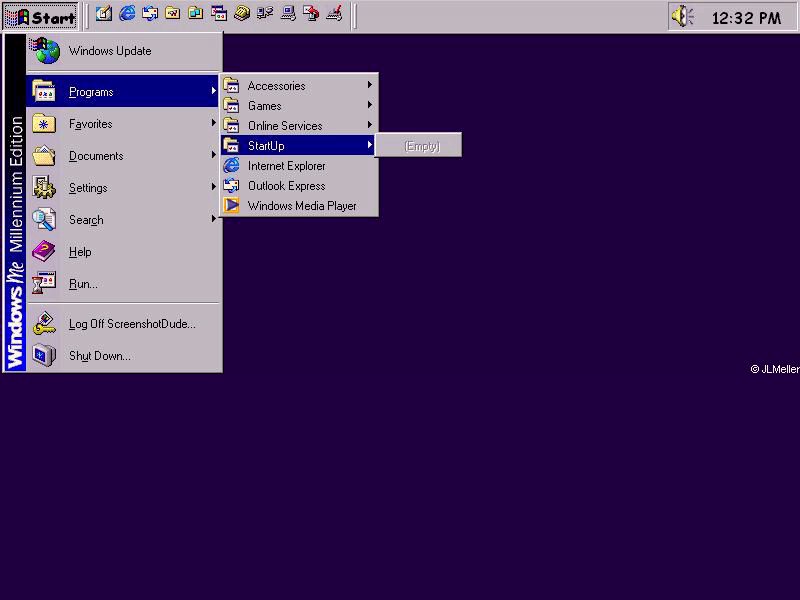
Task: Open the folder with blue windows quick launch icon
Action: coord(196,14)
